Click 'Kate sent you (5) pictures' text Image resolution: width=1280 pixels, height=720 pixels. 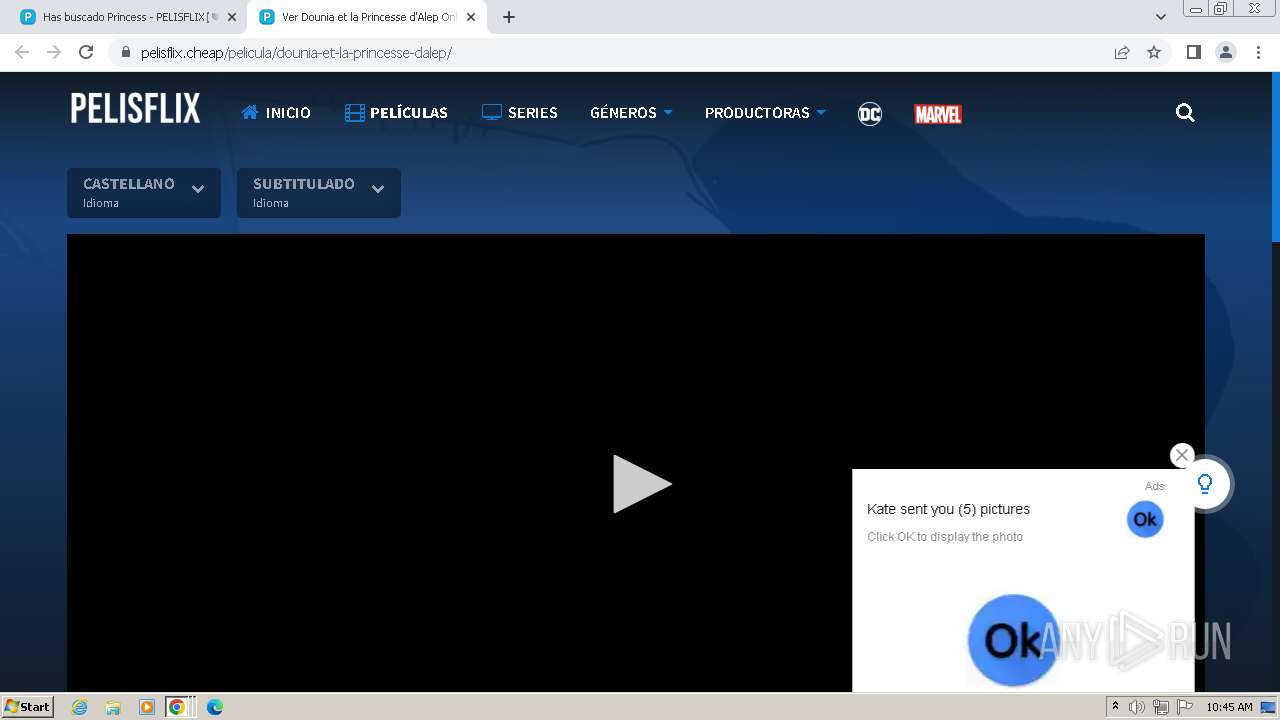click(x=948, y=509)
